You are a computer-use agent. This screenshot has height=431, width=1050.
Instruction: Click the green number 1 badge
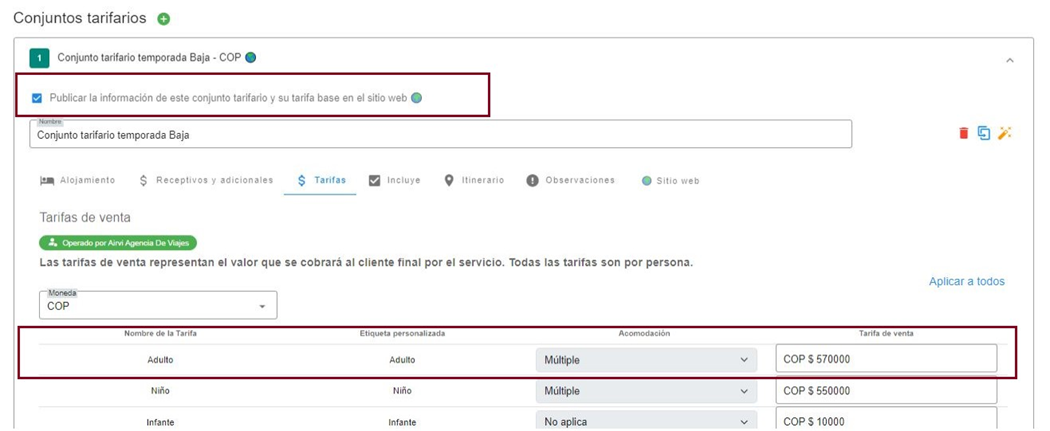click(x=39, y=59)
